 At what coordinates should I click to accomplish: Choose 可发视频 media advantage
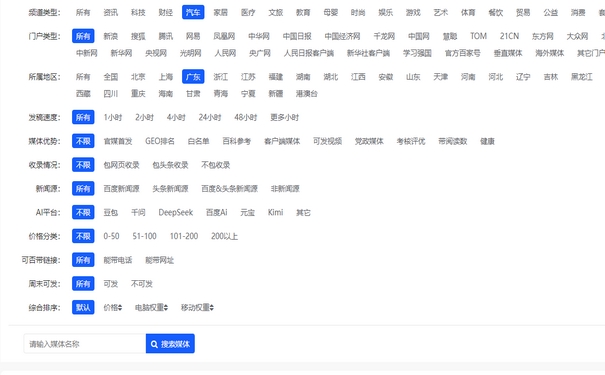click(x=328, y=141)
